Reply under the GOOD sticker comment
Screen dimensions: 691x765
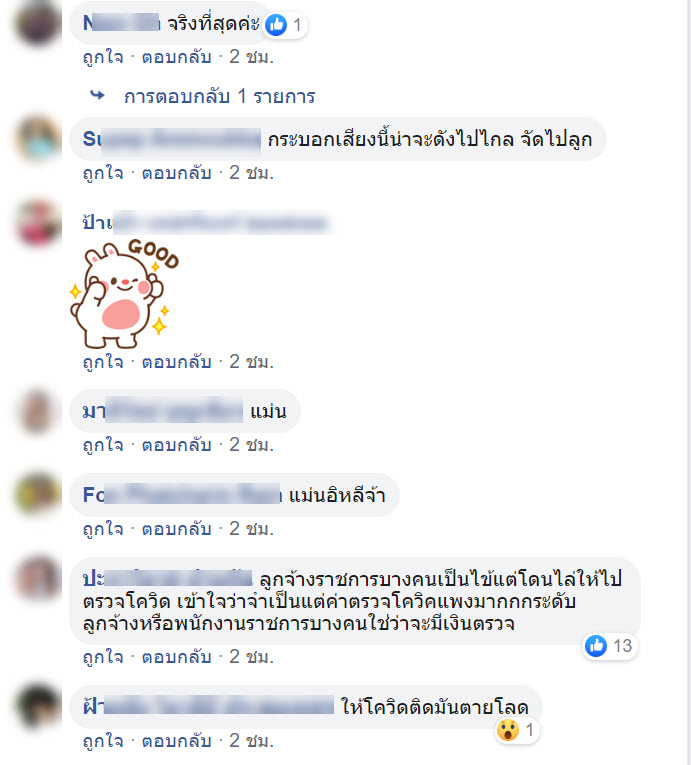click(177, 362)
